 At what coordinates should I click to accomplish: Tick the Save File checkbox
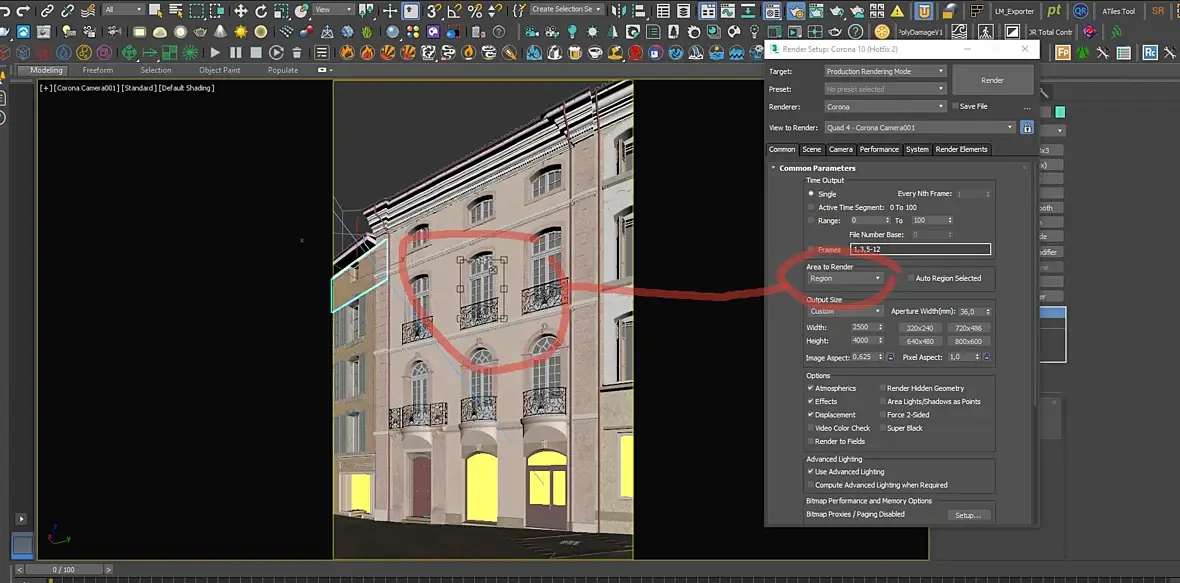coord(956,106)
